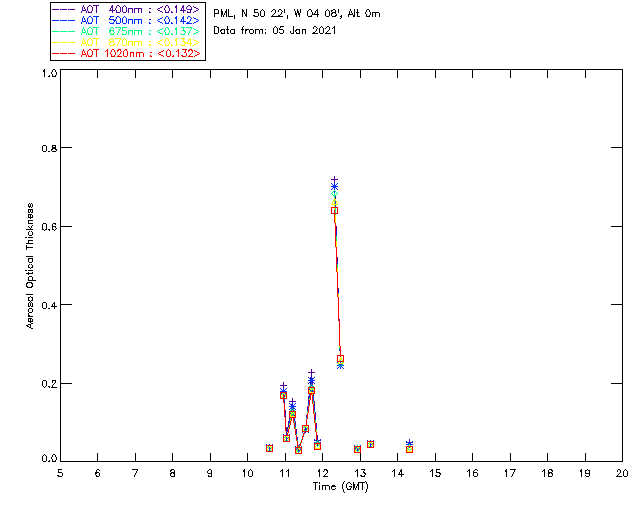Click the x-axis label 8
Viewport: 640px width, 512px height.
[x=173, y=473]
